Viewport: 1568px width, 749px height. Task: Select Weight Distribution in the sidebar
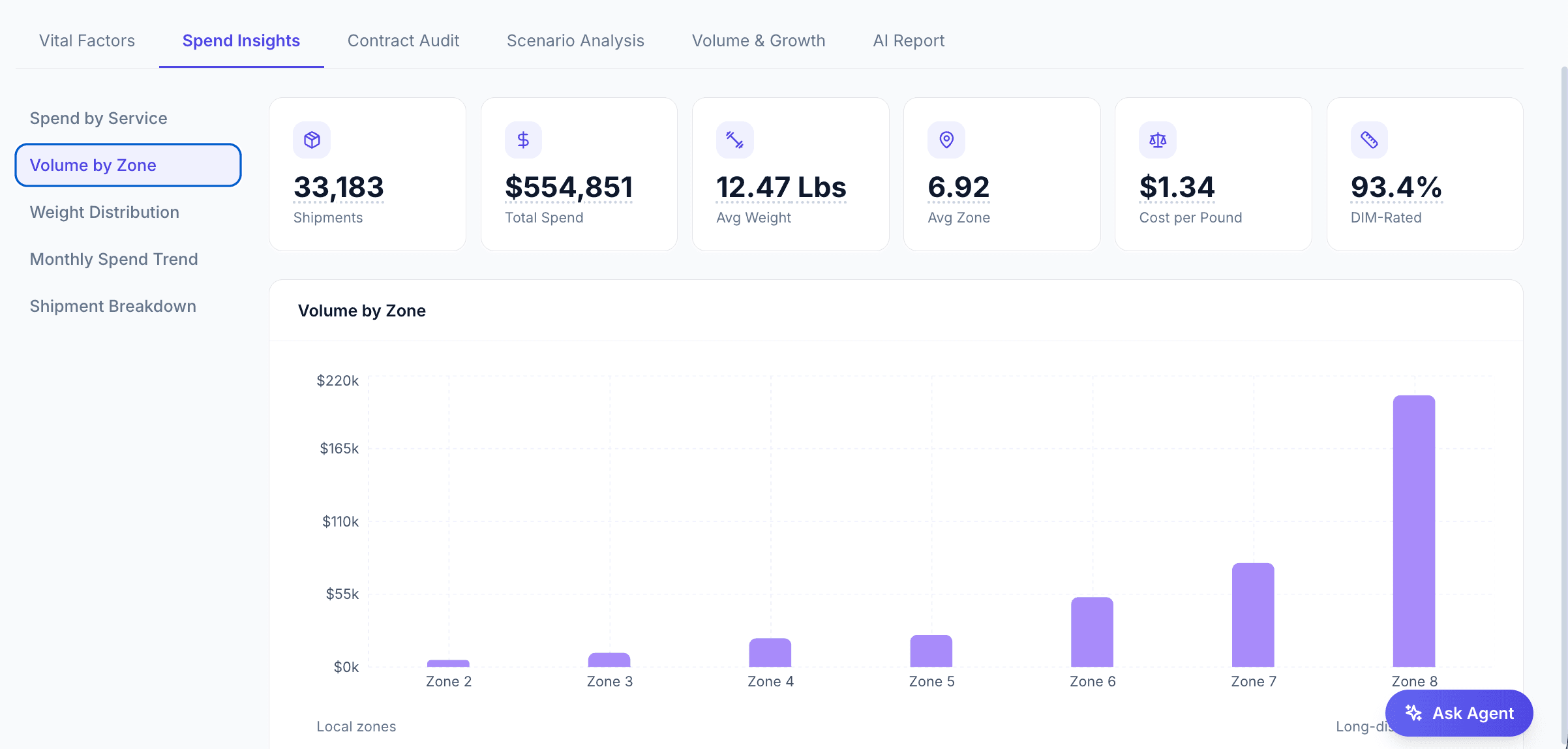pos(104,212)
